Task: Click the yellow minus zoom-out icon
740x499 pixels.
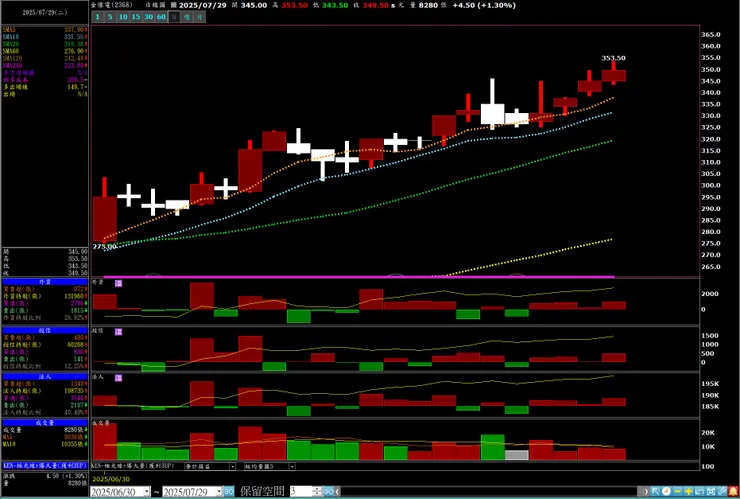Action: tap(677, 491)
